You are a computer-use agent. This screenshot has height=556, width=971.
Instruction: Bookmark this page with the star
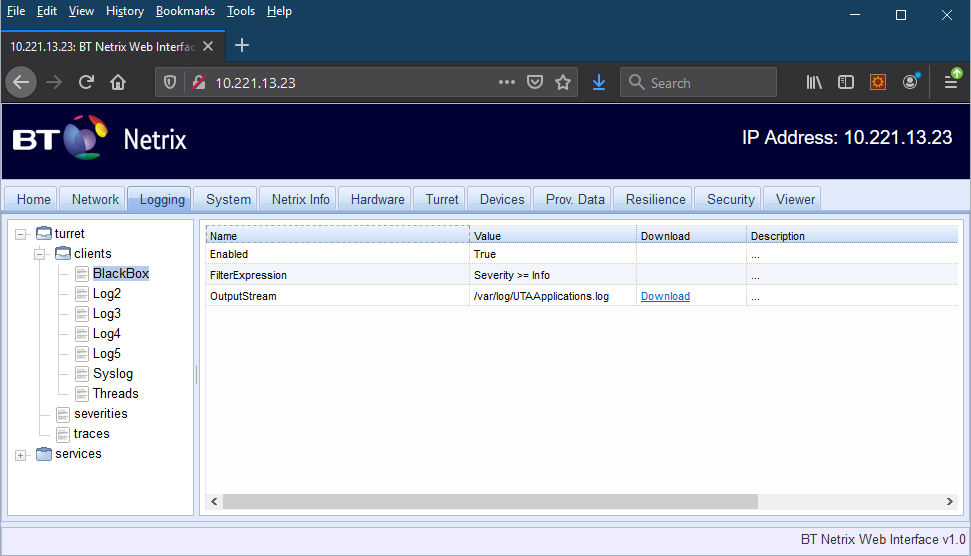coord(563,82)
